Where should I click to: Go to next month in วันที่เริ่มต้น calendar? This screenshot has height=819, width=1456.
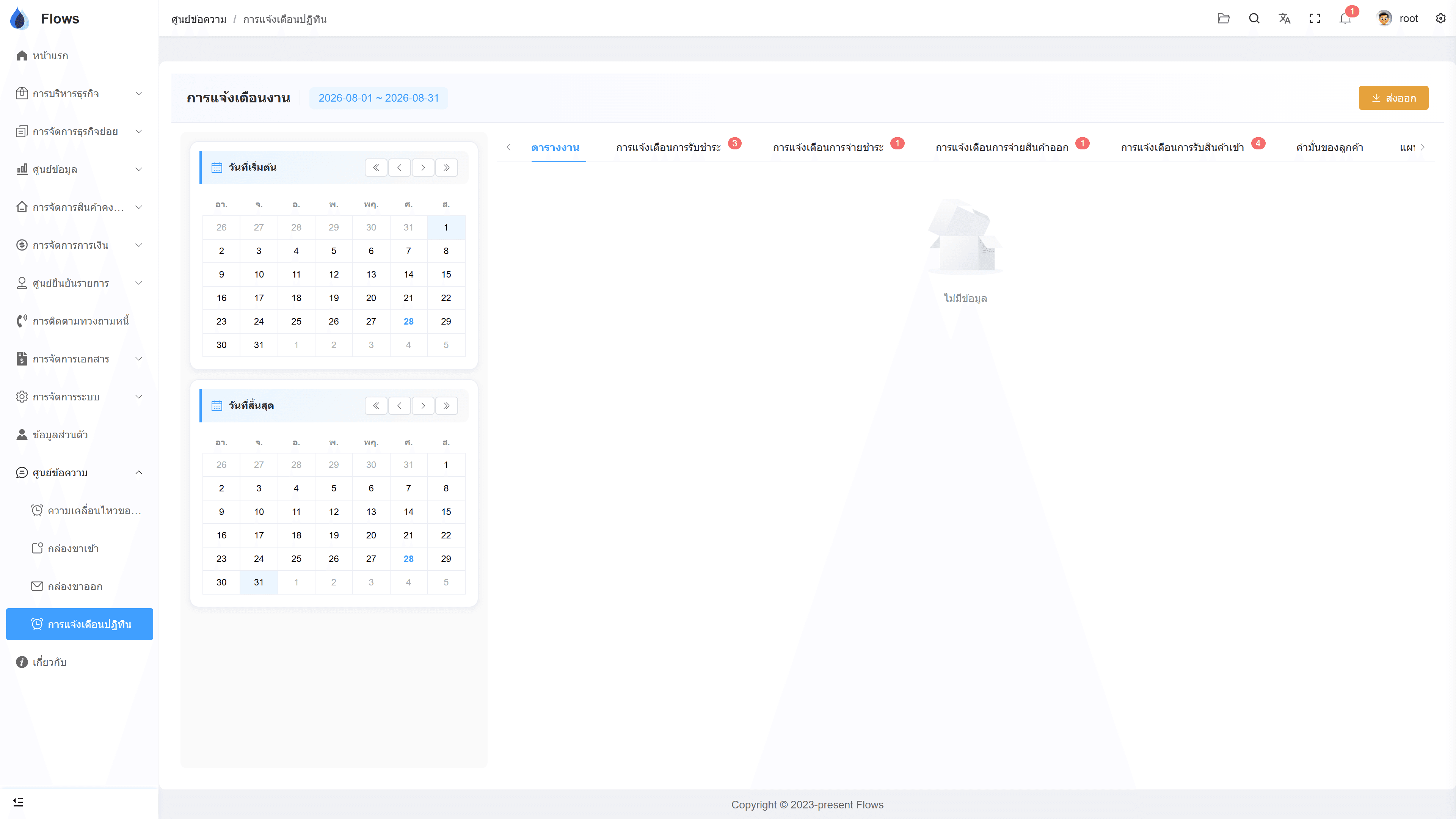coord(423,167)
